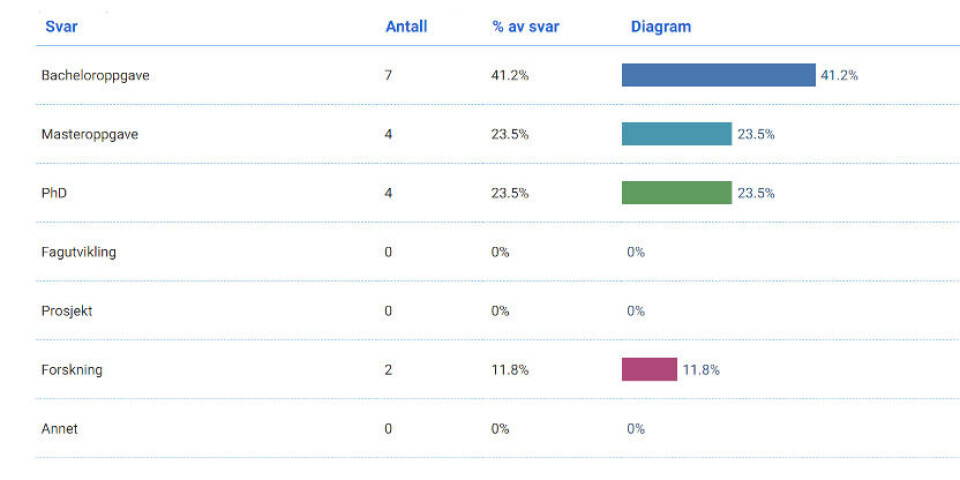
Task: Click the Forskning row label
Action: click(72, 370)
